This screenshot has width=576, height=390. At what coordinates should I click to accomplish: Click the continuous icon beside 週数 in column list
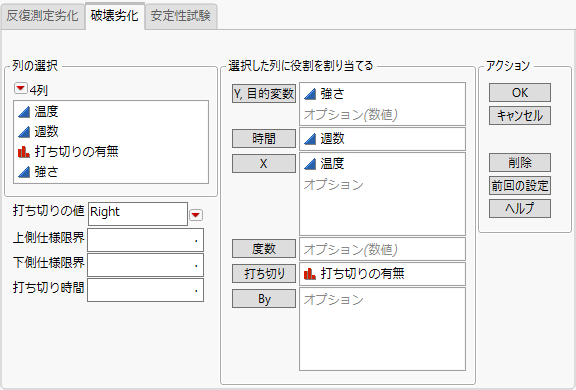24,131
